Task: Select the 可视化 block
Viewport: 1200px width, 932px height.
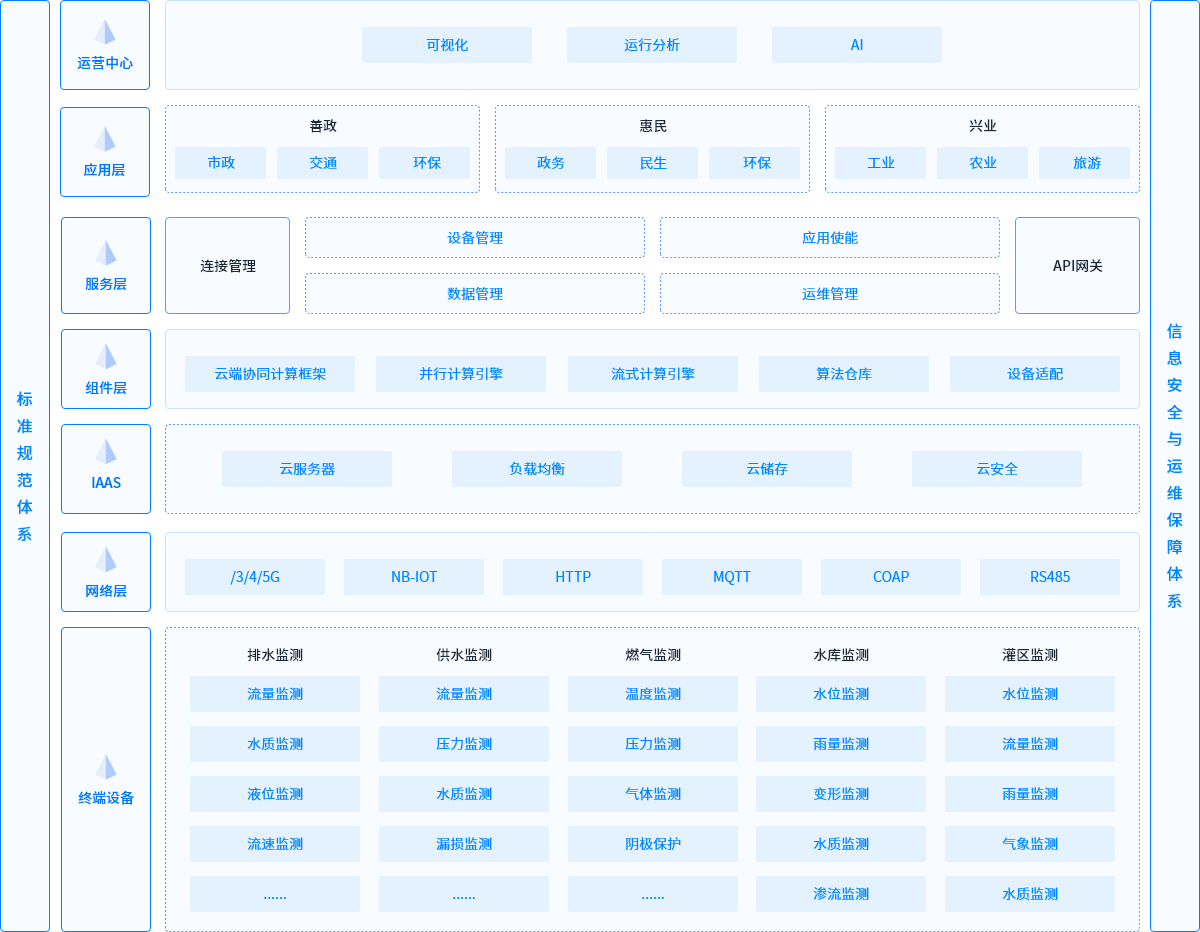Action: point(447,45)
